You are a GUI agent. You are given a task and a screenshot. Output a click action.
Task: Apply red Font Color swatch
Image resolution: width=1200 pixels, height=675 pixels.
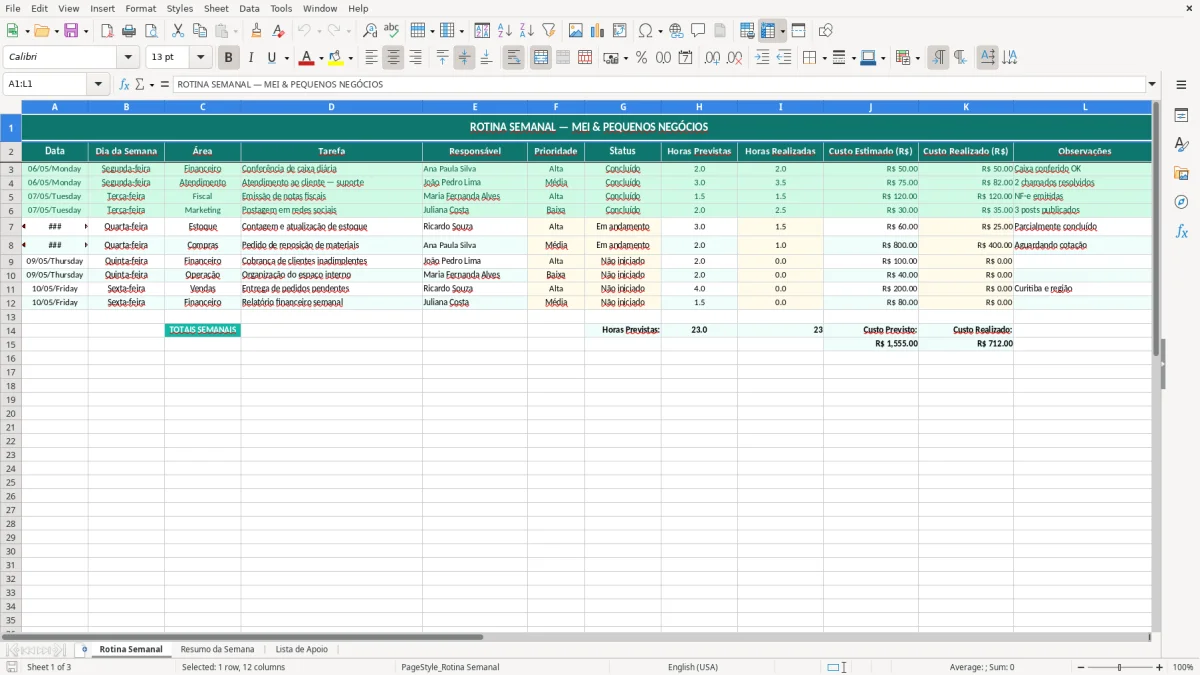pyautogui.click(x=307, y=58)
